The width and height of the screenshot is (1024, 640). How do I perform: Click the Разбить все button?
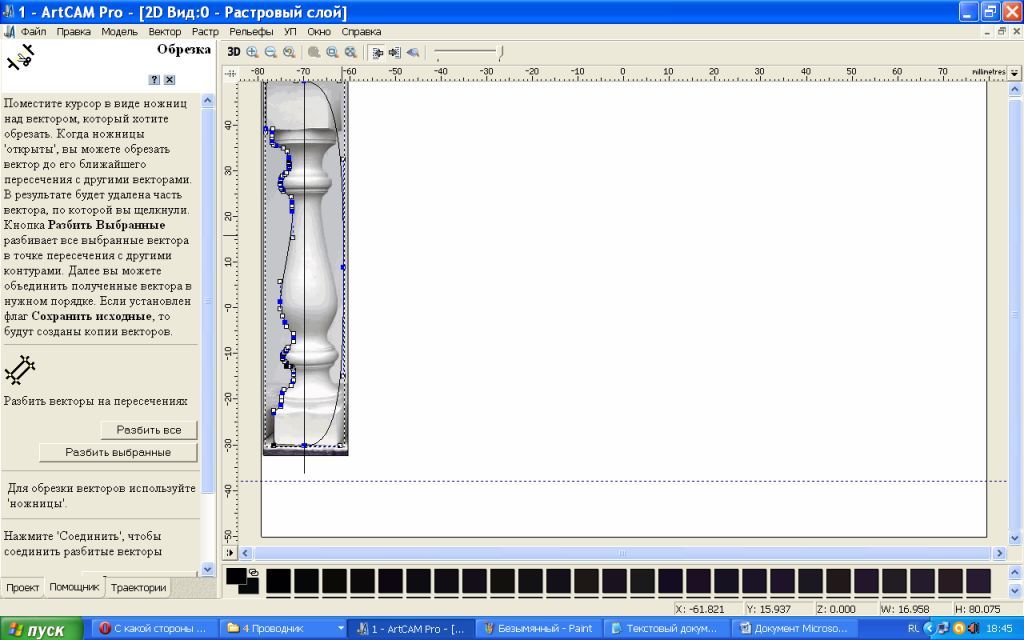pos(149,430)
